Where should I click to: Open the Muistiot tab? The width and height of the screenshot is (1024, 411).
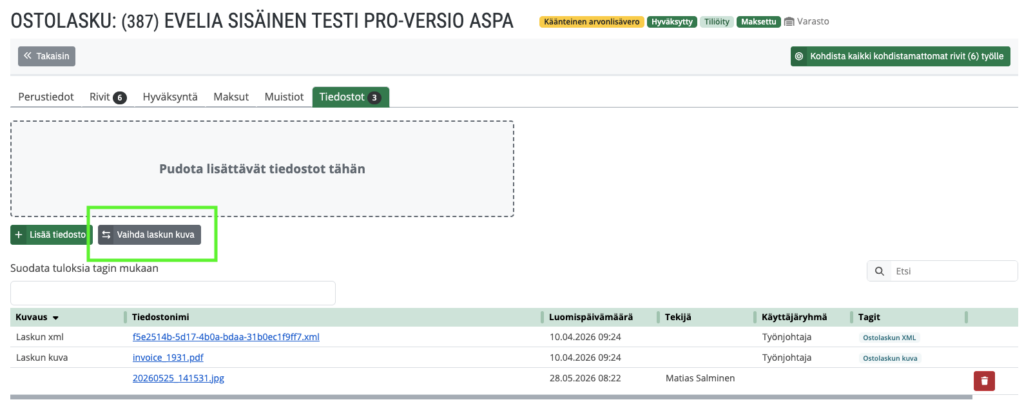tap(284, 97)
